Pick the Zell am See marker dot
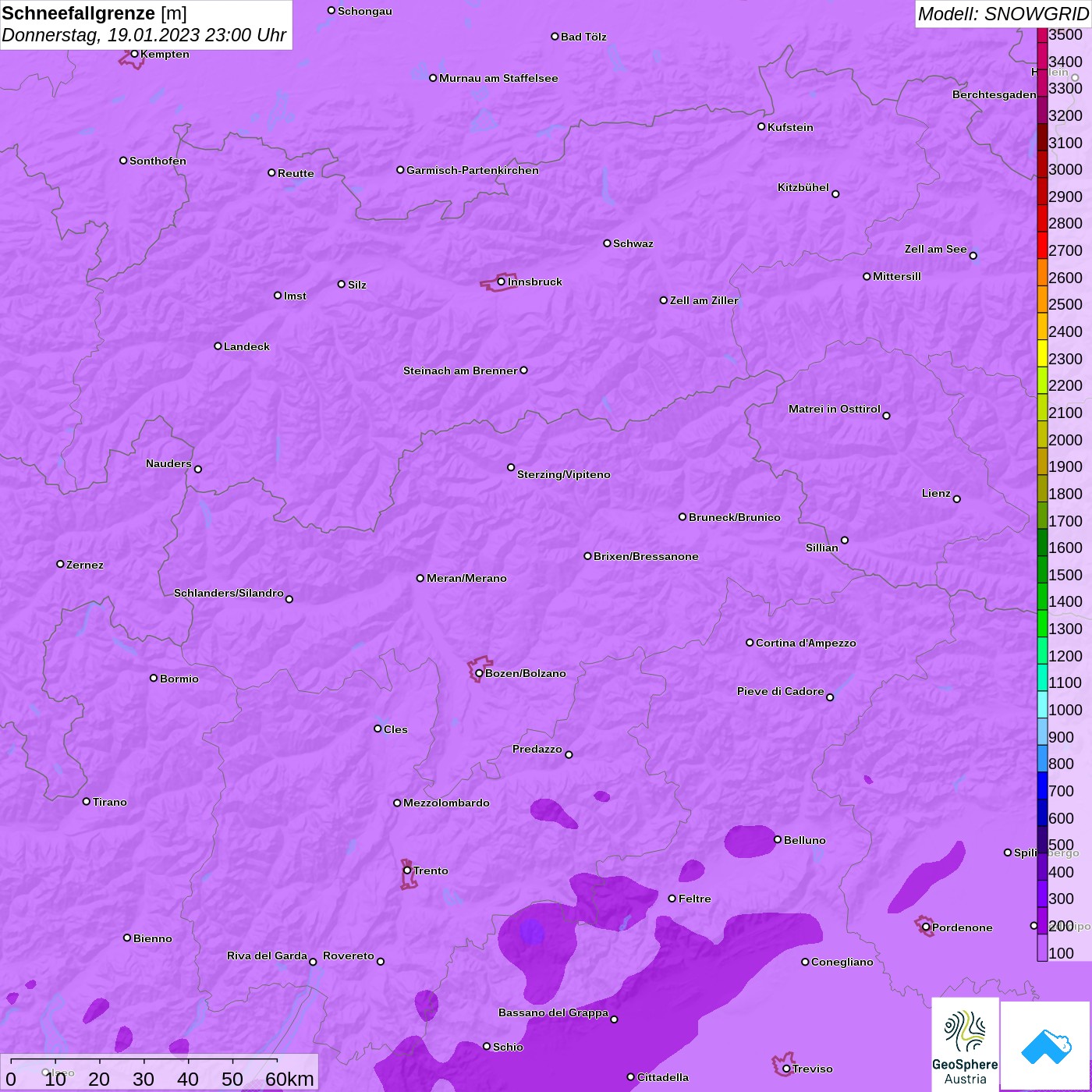This screenshot has width=1092, height=1092. [973, 255]
